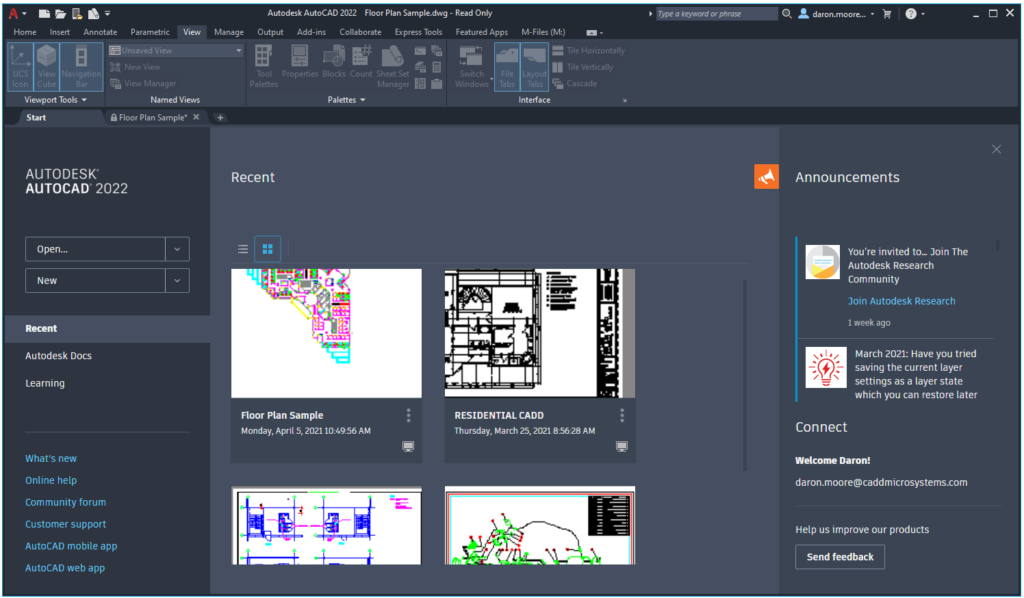Image resolution: width=1024 pixels, height=598 pixels.
Task: Open the QuickCalc calculator palette icon
Action: tap(437, 67)
